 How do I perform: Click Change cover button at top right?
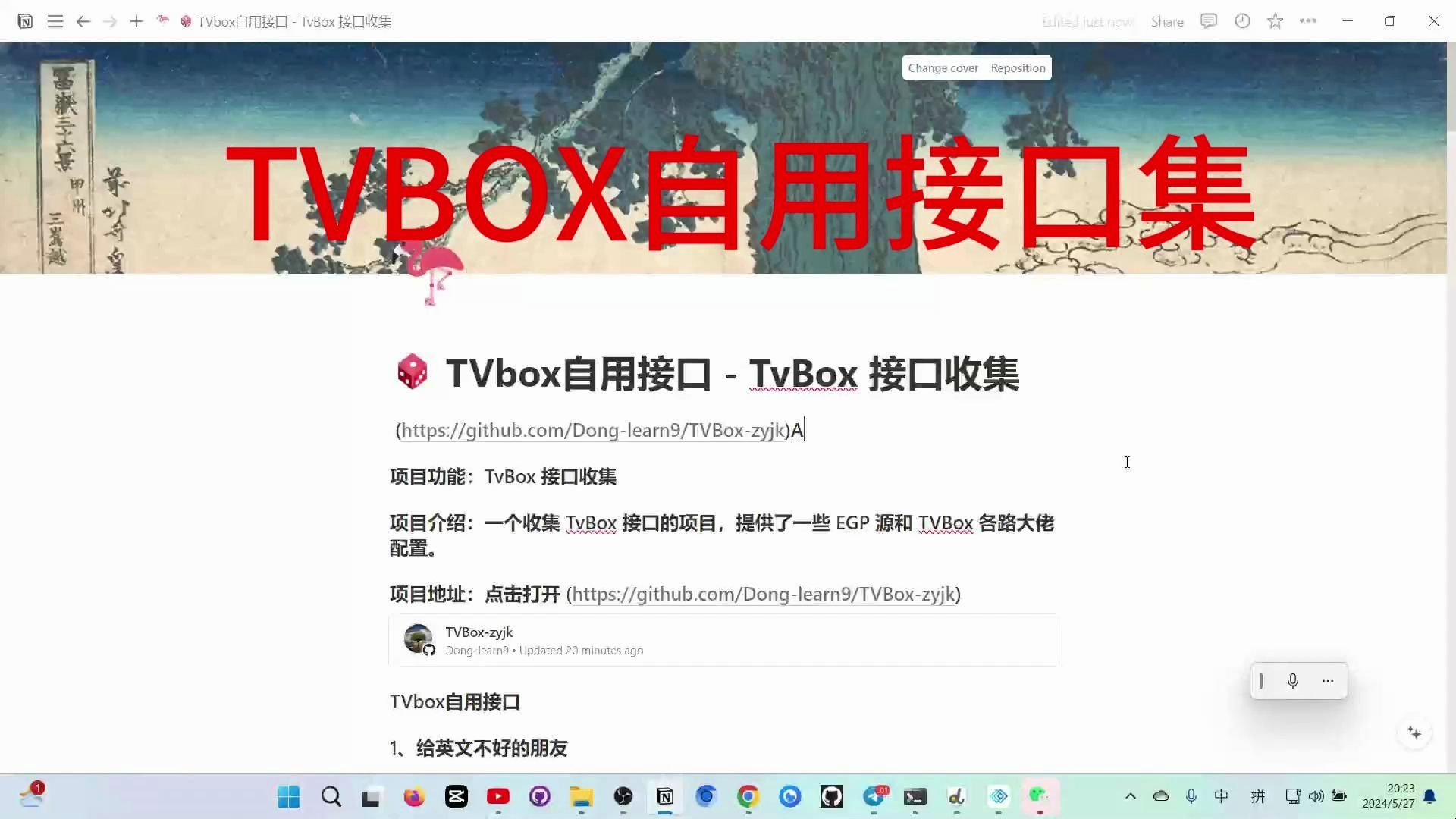943,67
